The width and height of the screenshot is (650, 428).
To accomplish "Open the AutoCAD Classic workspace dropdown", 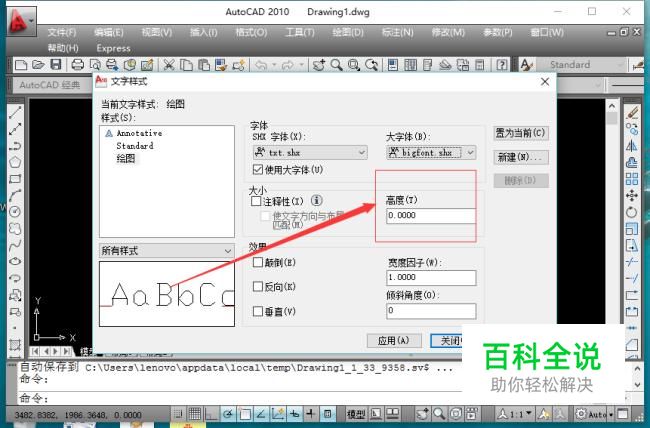I will tap(52, 85).
